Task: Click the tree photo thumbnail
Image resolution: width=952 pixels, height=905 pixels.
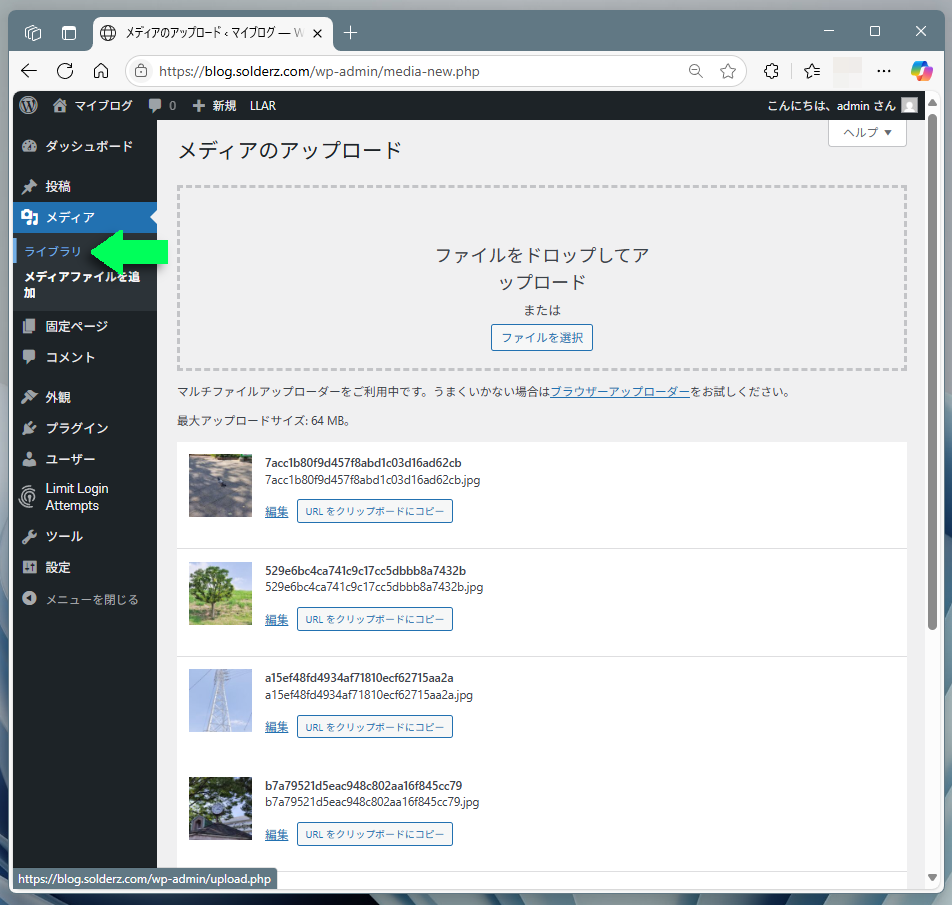Action: 220,593
